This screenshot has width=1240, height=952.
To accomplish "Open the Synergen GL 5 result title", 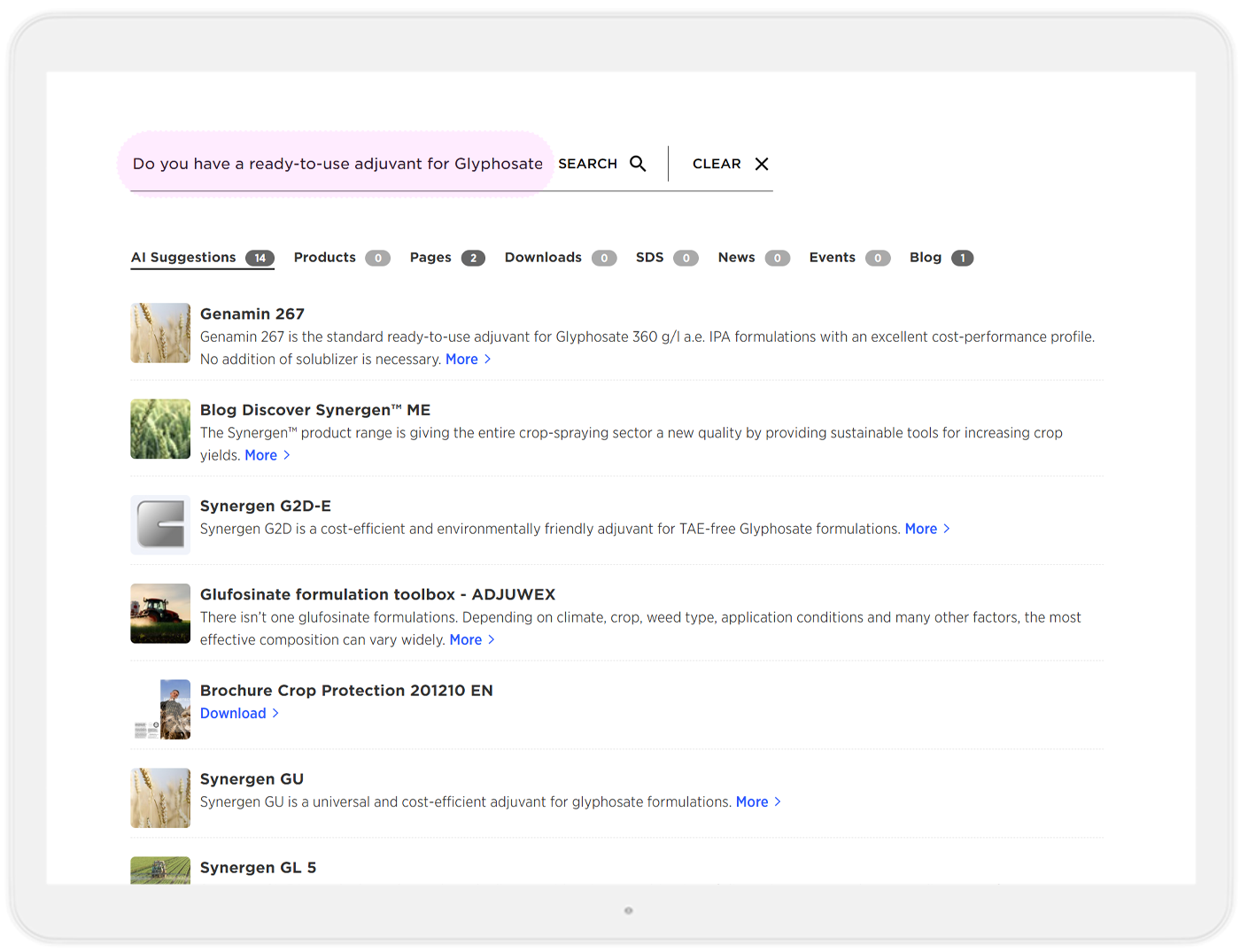I will coord(259,868).
